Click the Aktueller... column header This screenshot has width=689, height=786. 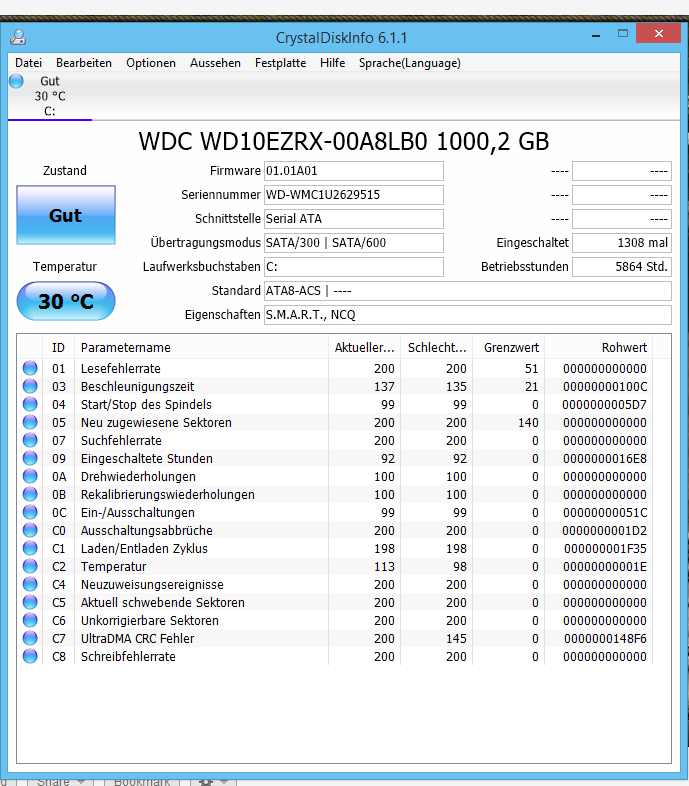tap(365, 347)
